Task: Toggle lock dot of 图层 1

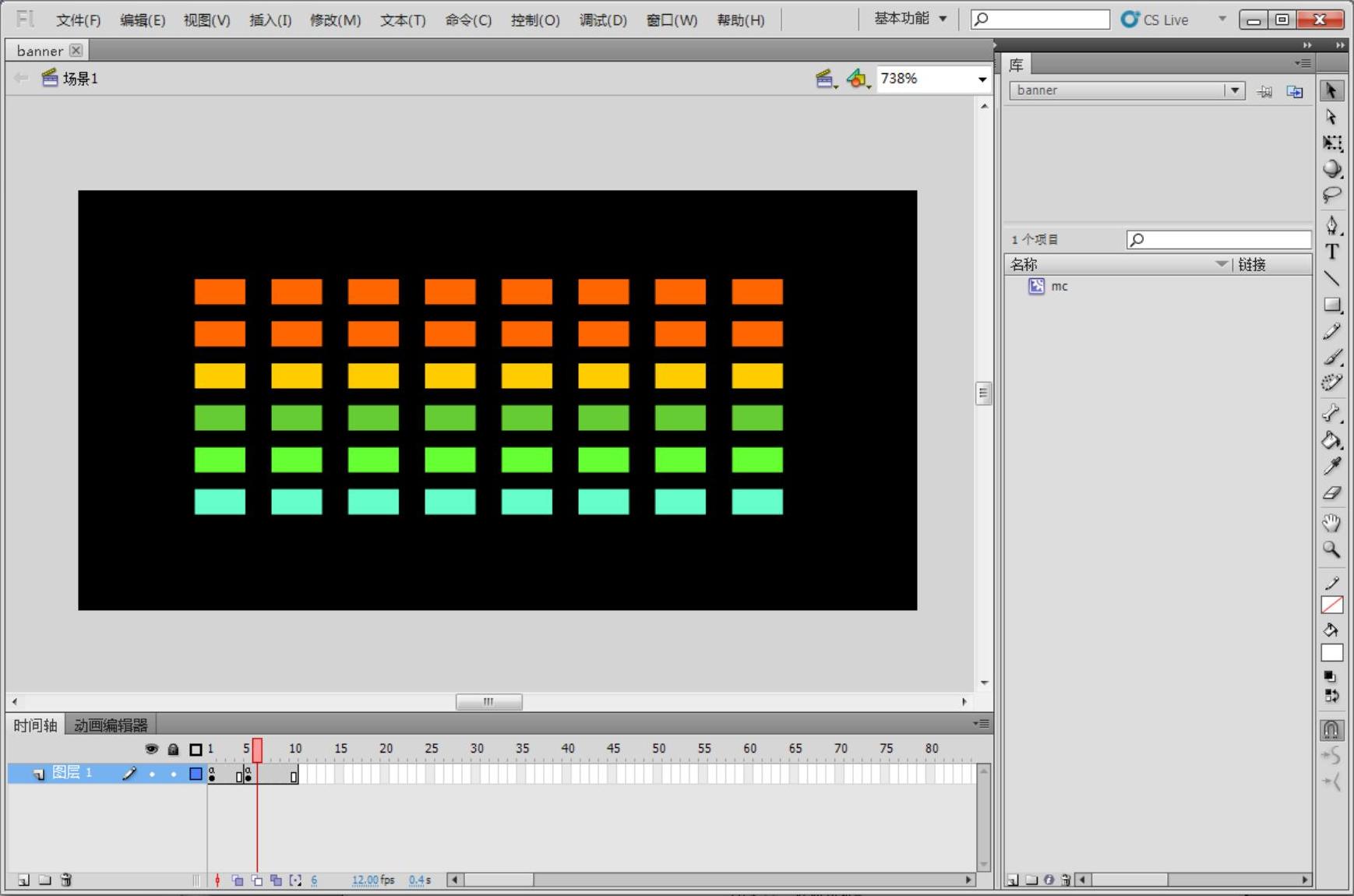Action: click(174, 774)
